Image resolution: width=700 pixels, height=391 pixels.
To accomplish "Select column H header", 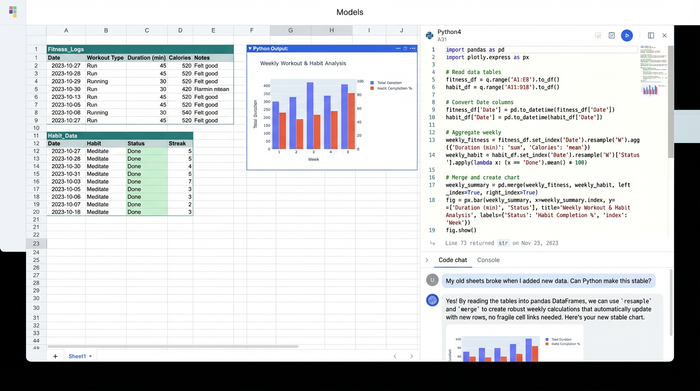I will [x=332, y=30].
